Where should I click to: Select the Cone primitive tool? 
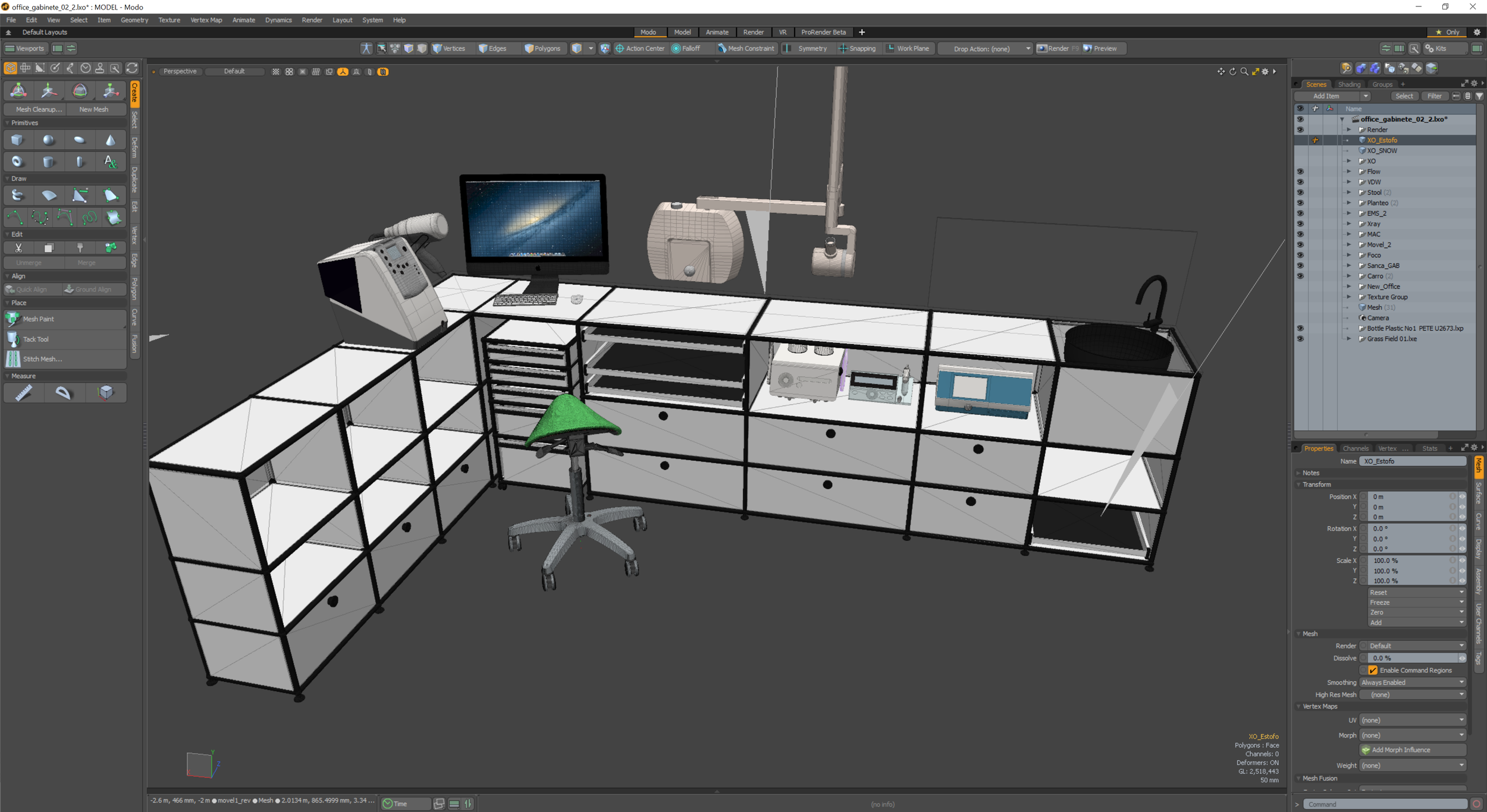(x=111, y=140)
